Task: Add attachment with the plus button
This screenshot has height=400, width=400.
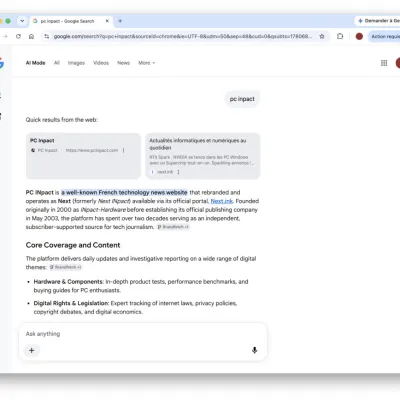Action: click(32, 350)
